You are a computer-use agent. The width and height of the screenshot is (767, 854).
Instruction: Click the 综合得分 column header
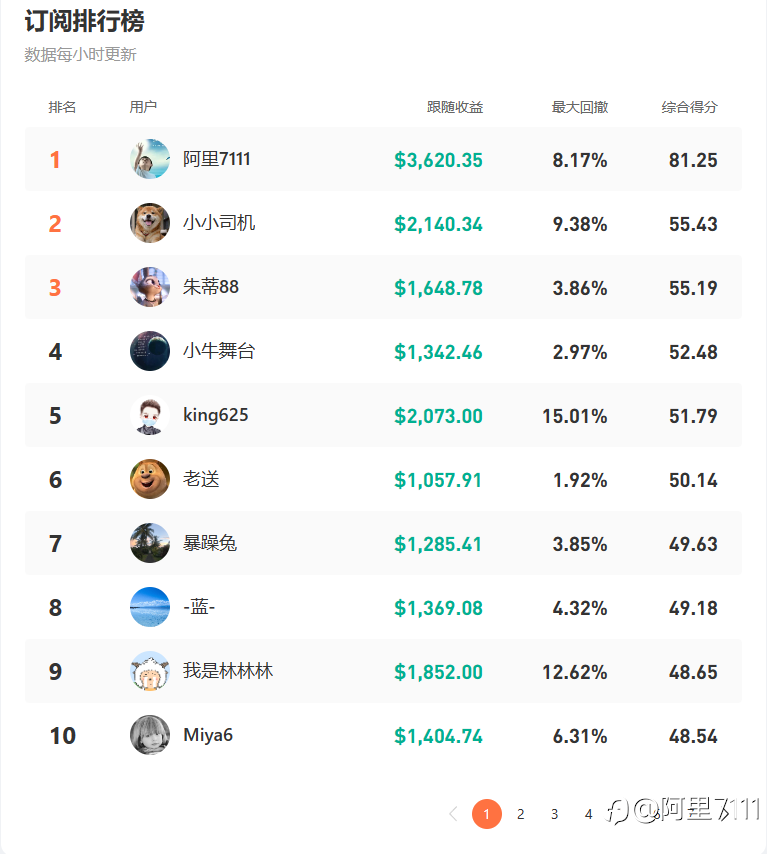[689, 107]
